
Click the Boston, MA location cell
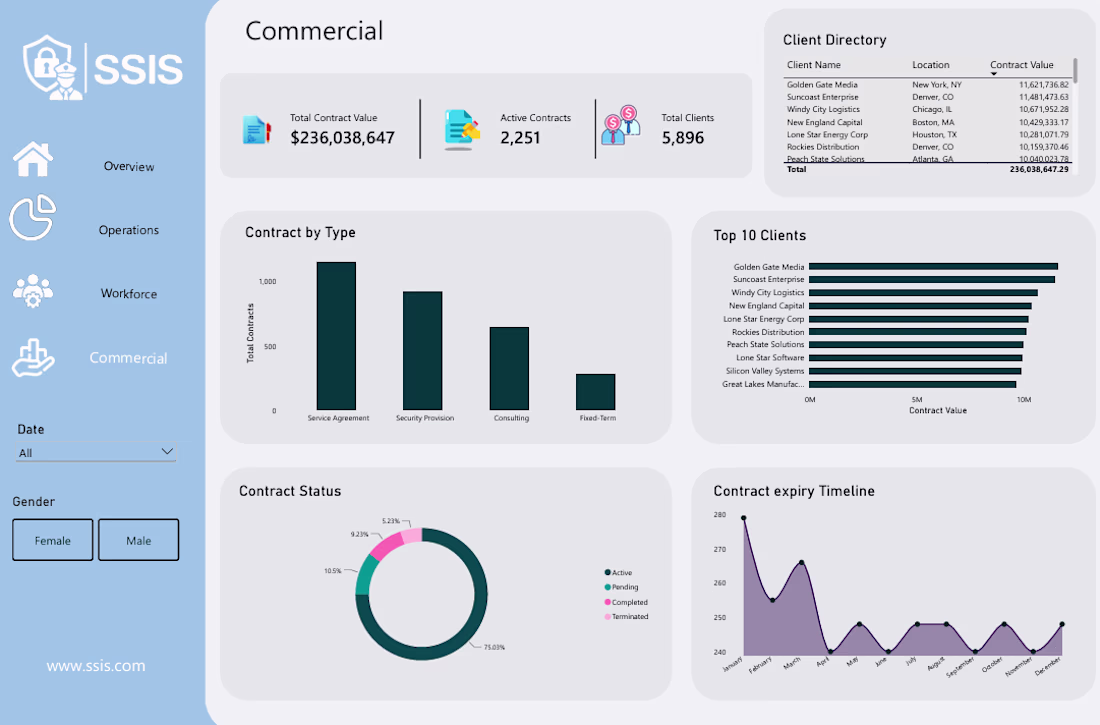[x=933, y=122]
